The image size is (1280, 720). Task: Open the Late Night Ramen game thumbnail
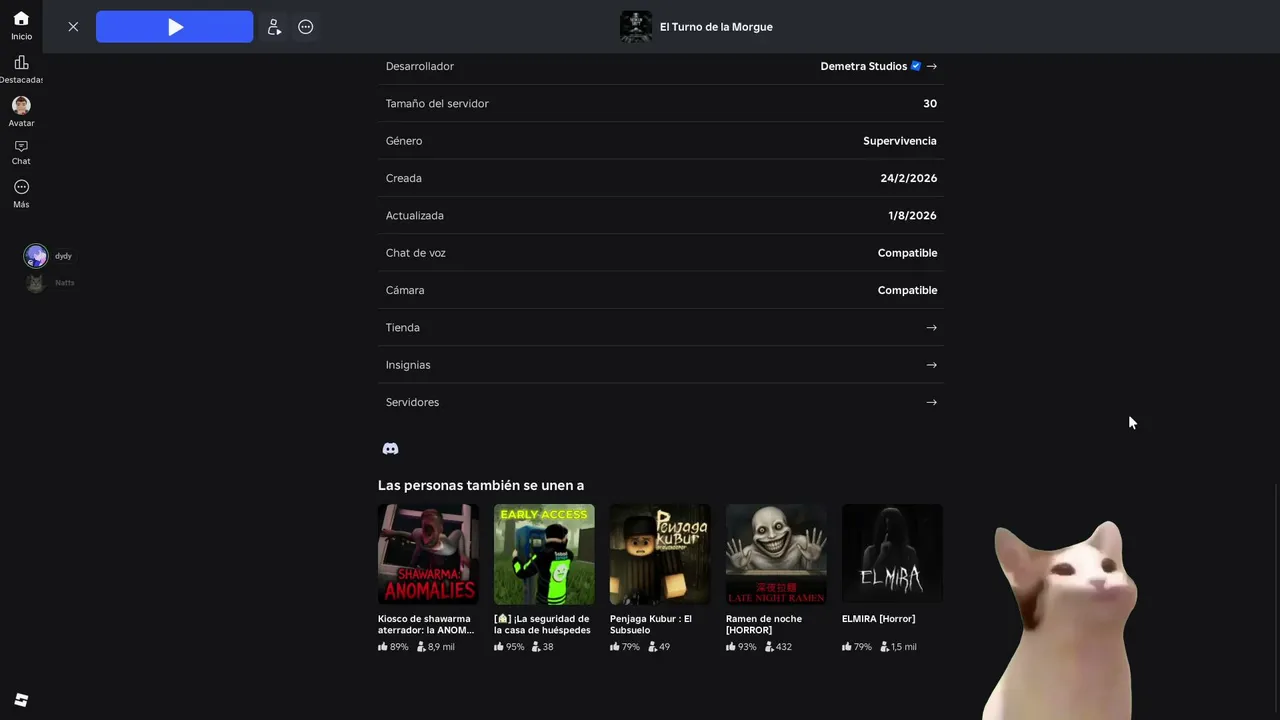pos(776,554)
